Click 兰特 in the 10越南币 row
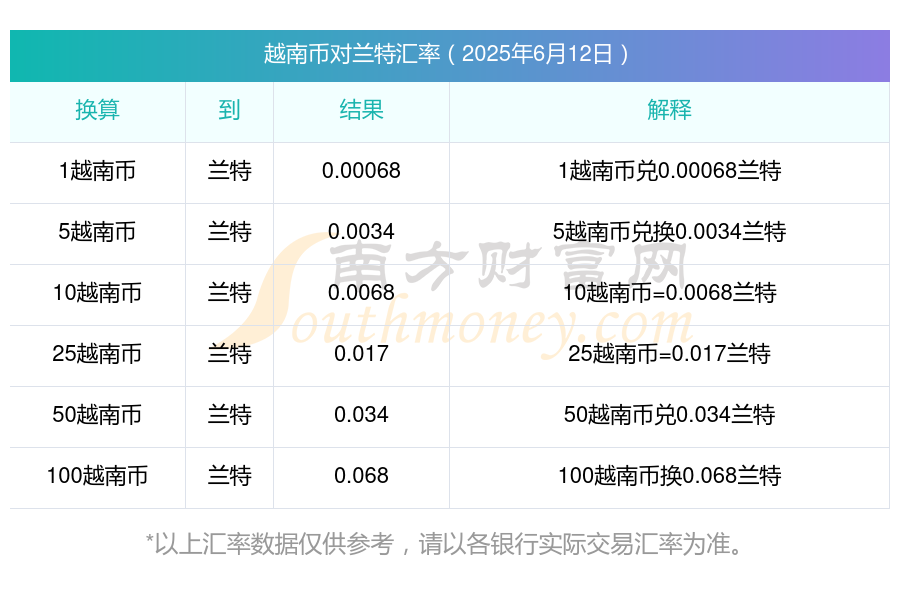900x600 pixels. (230, 293)
